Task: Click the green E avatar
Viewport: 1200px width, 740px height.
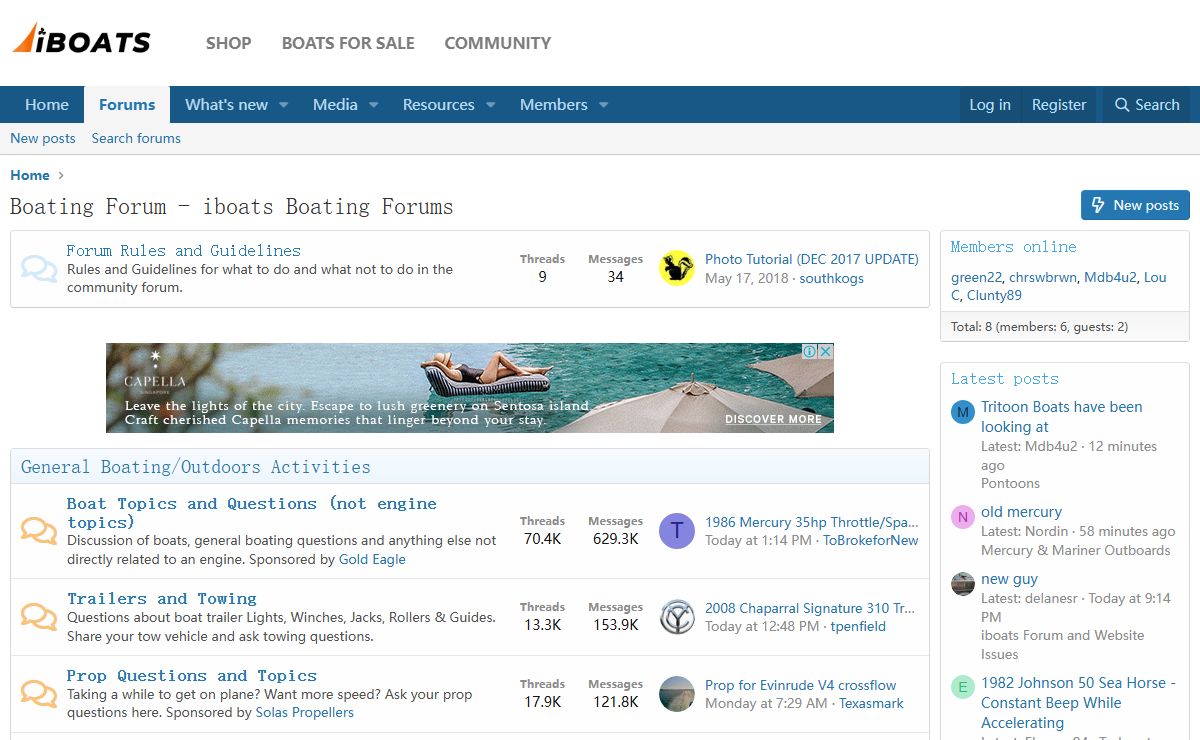Action: (963, 687)
